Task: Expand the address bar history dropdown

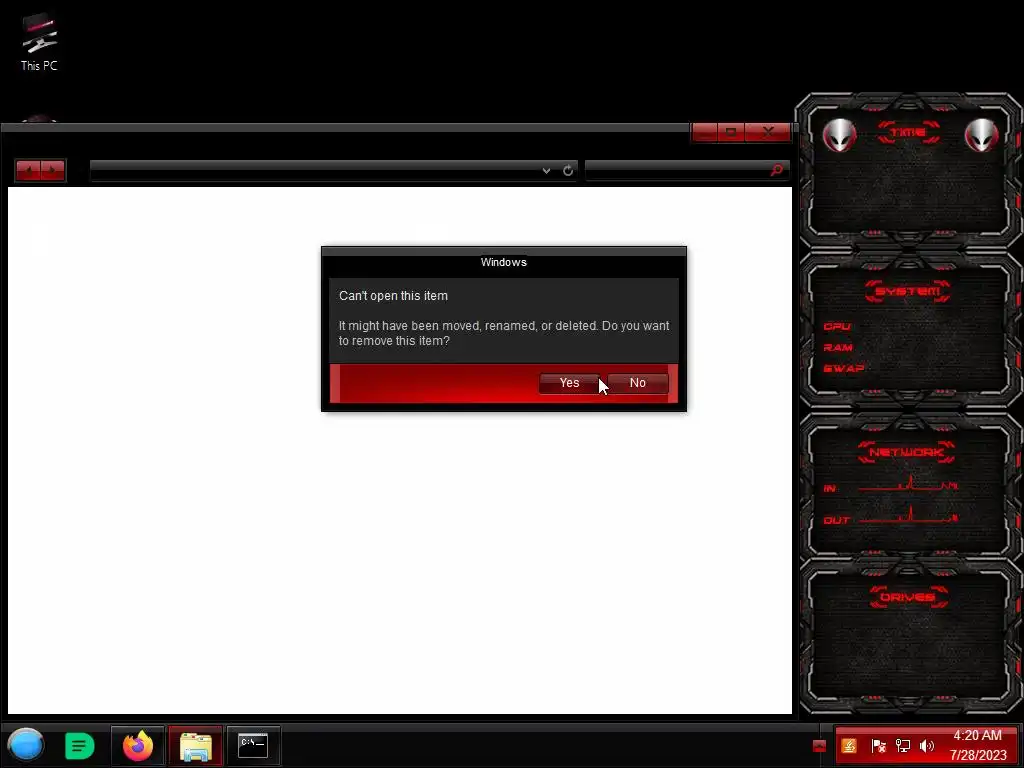Action: coord(546,170)
